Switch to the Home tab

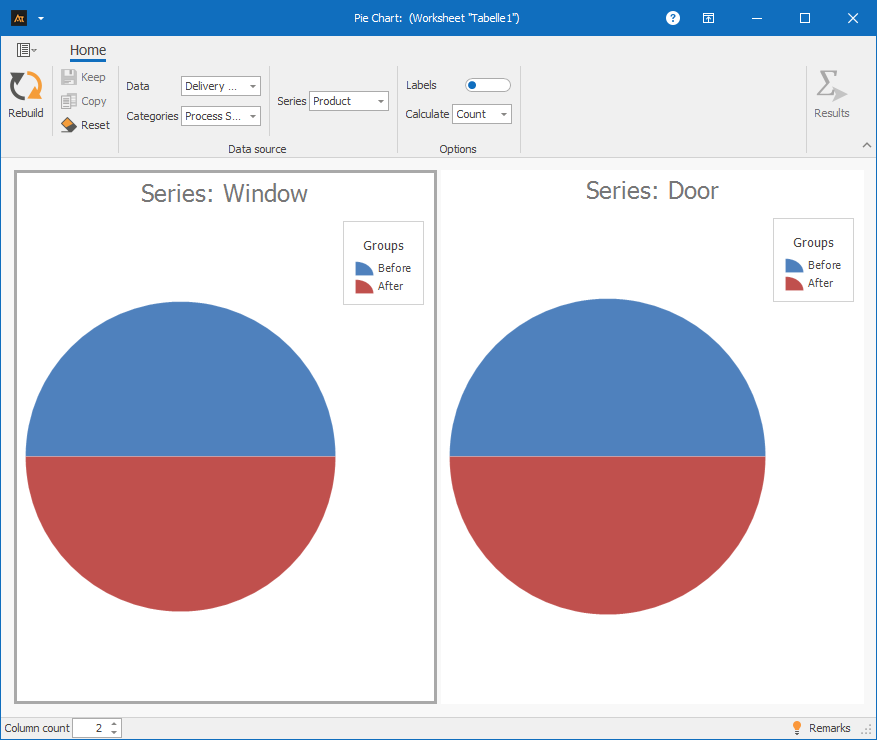point(88,50)
